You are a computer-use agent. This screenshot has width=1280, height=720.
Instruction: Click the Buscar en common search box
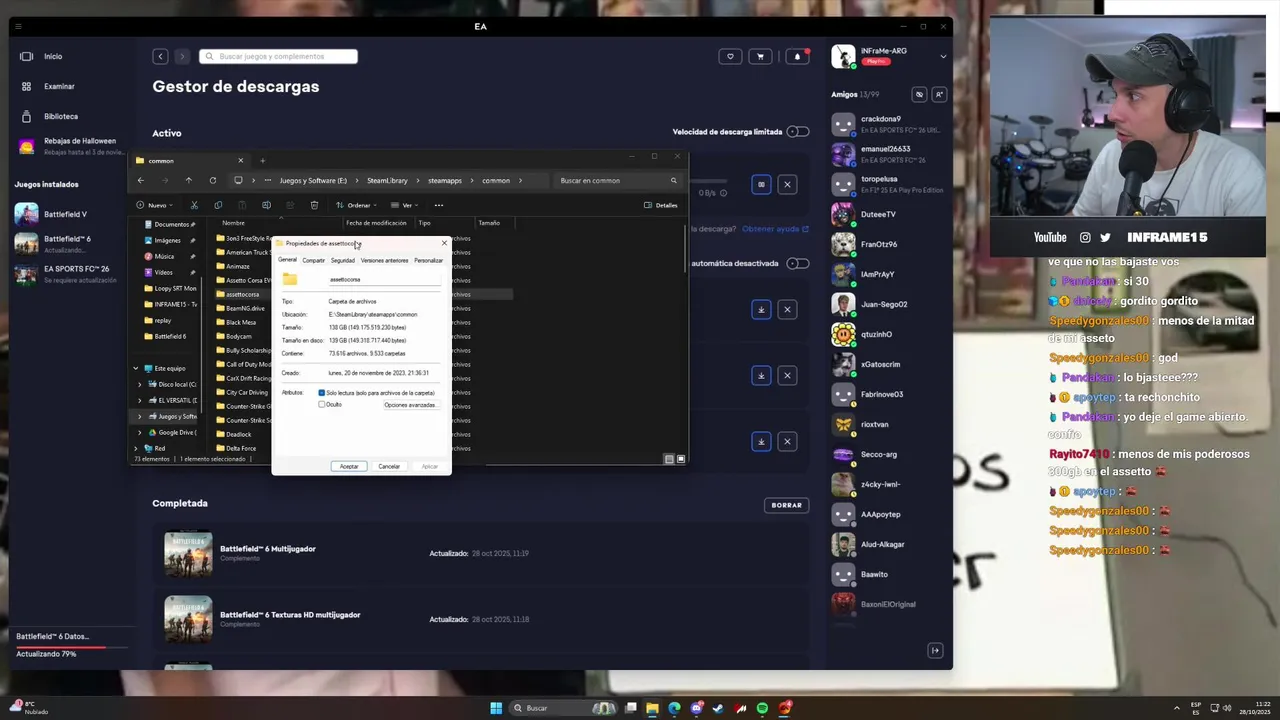(618, 180)
